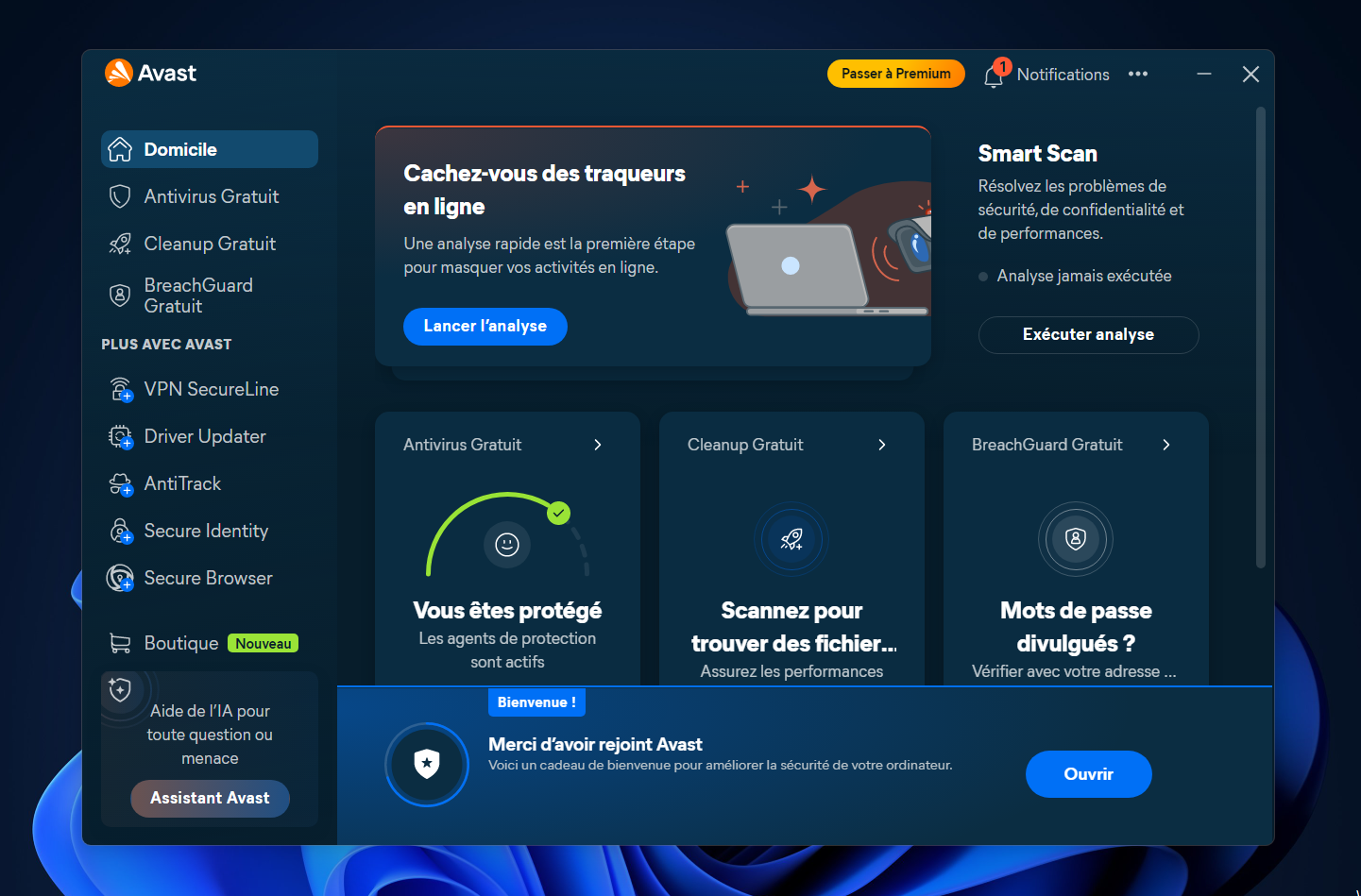Image resolution: width=1361 pixels, height=896 pixels.
Task: Expand the Cleanup Gratuit card chevron
Action: (882, 445)
